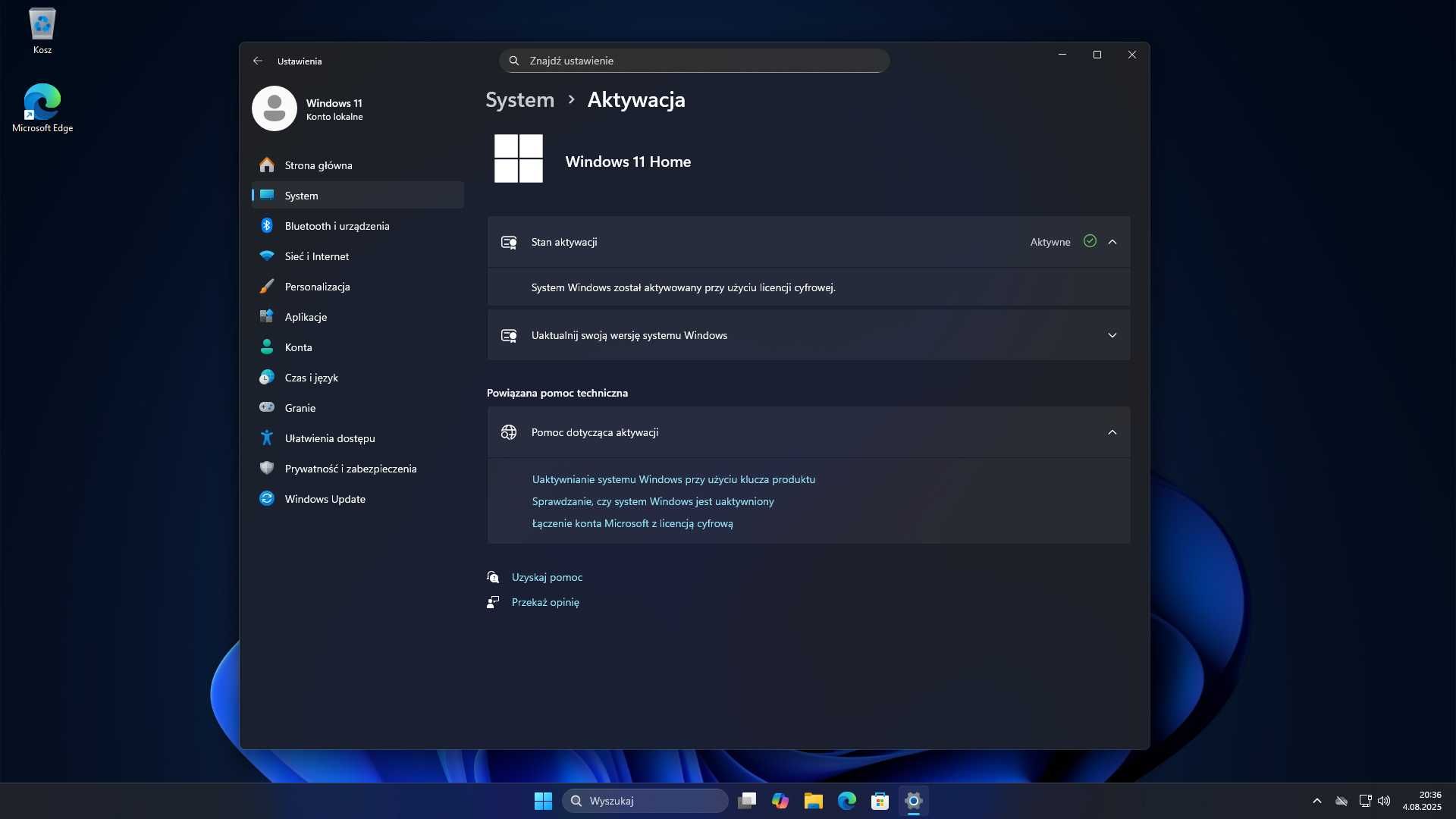Select System in the sidebar
Screen dimensions: 1456x819
coord(357,196)
